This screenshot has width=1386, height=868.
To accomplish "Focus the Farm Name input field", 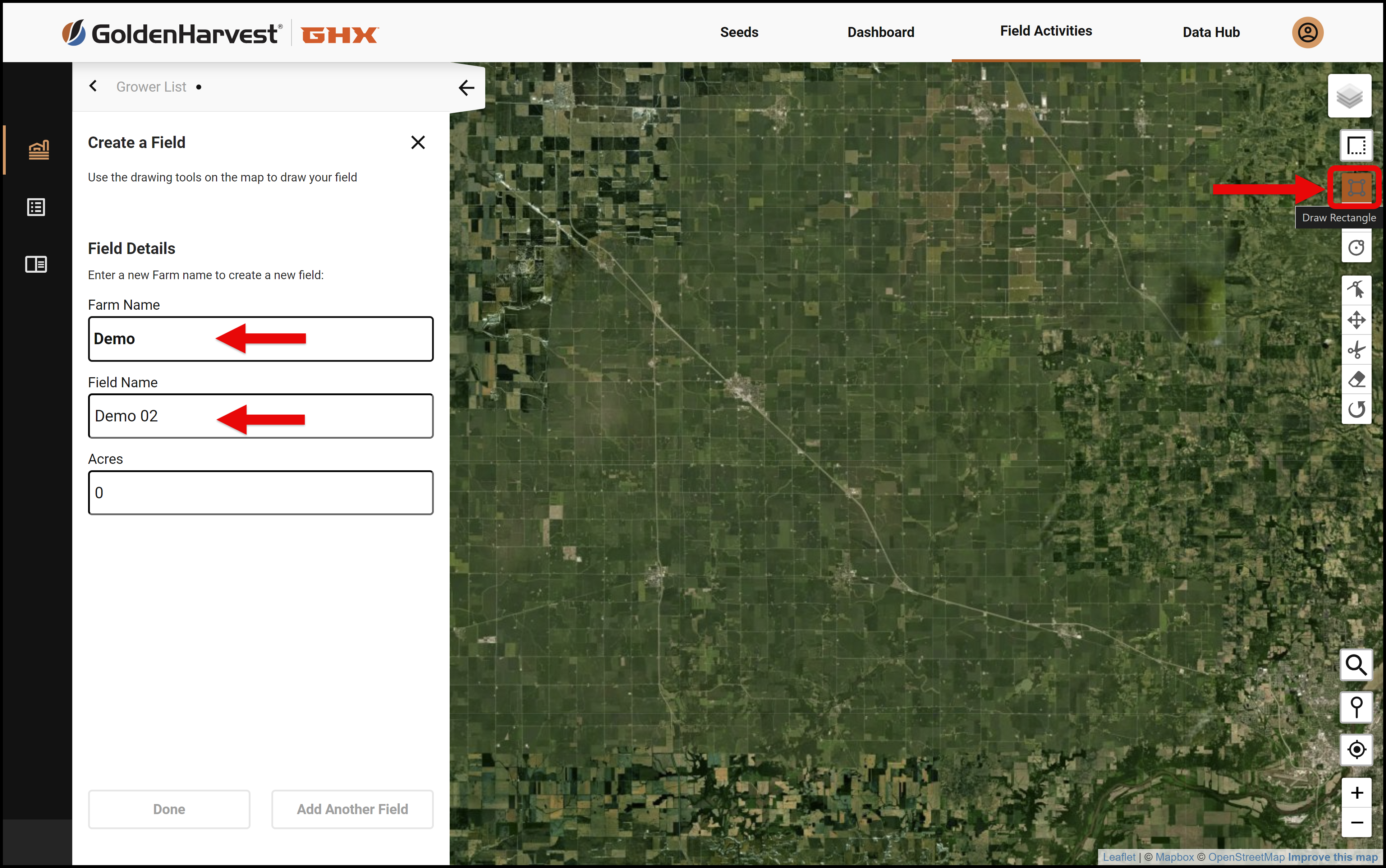I will pyautogui.click(x=261, y=339).
